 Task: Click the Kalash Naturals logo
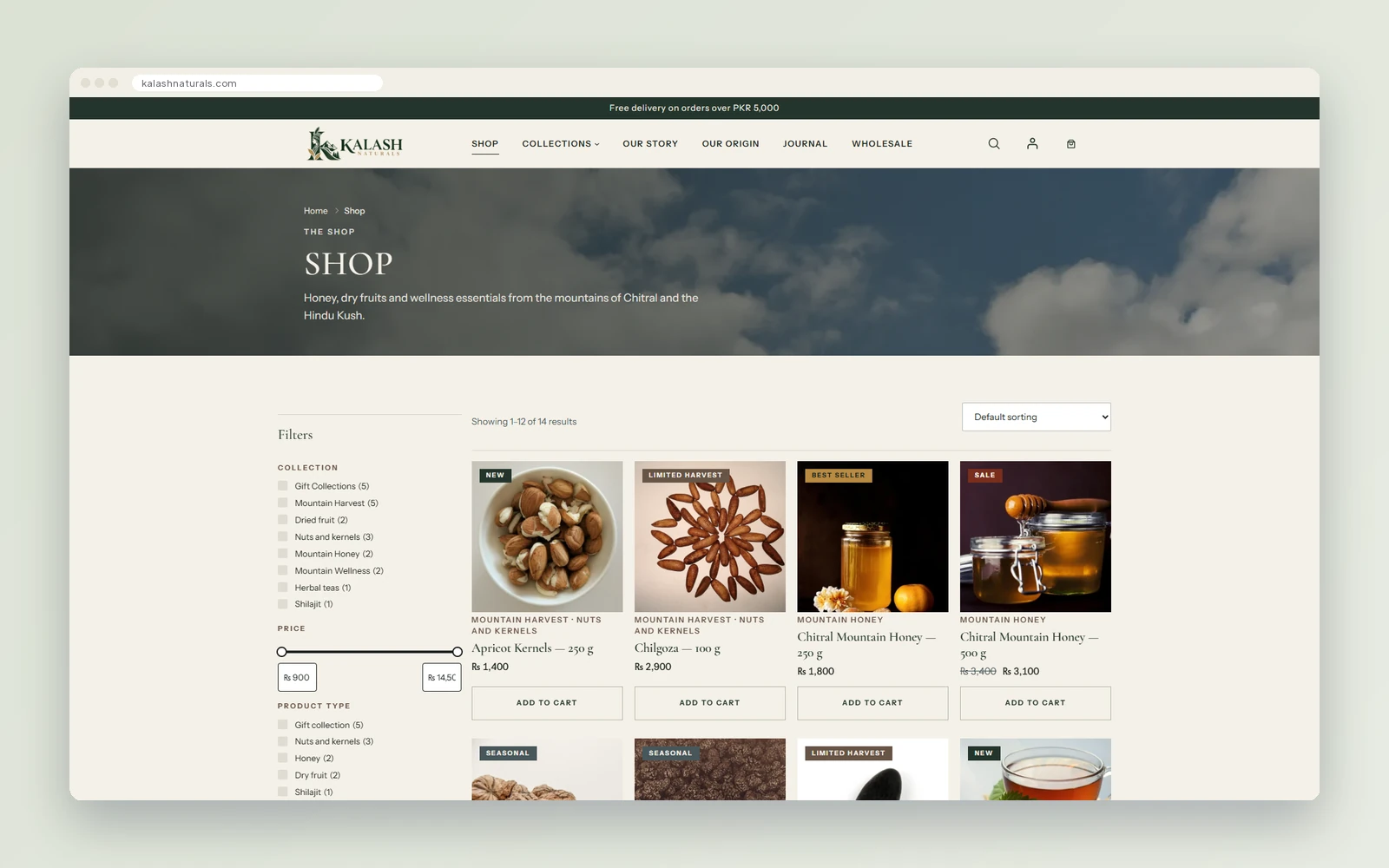pyautogui.click(x=355, y=144)
